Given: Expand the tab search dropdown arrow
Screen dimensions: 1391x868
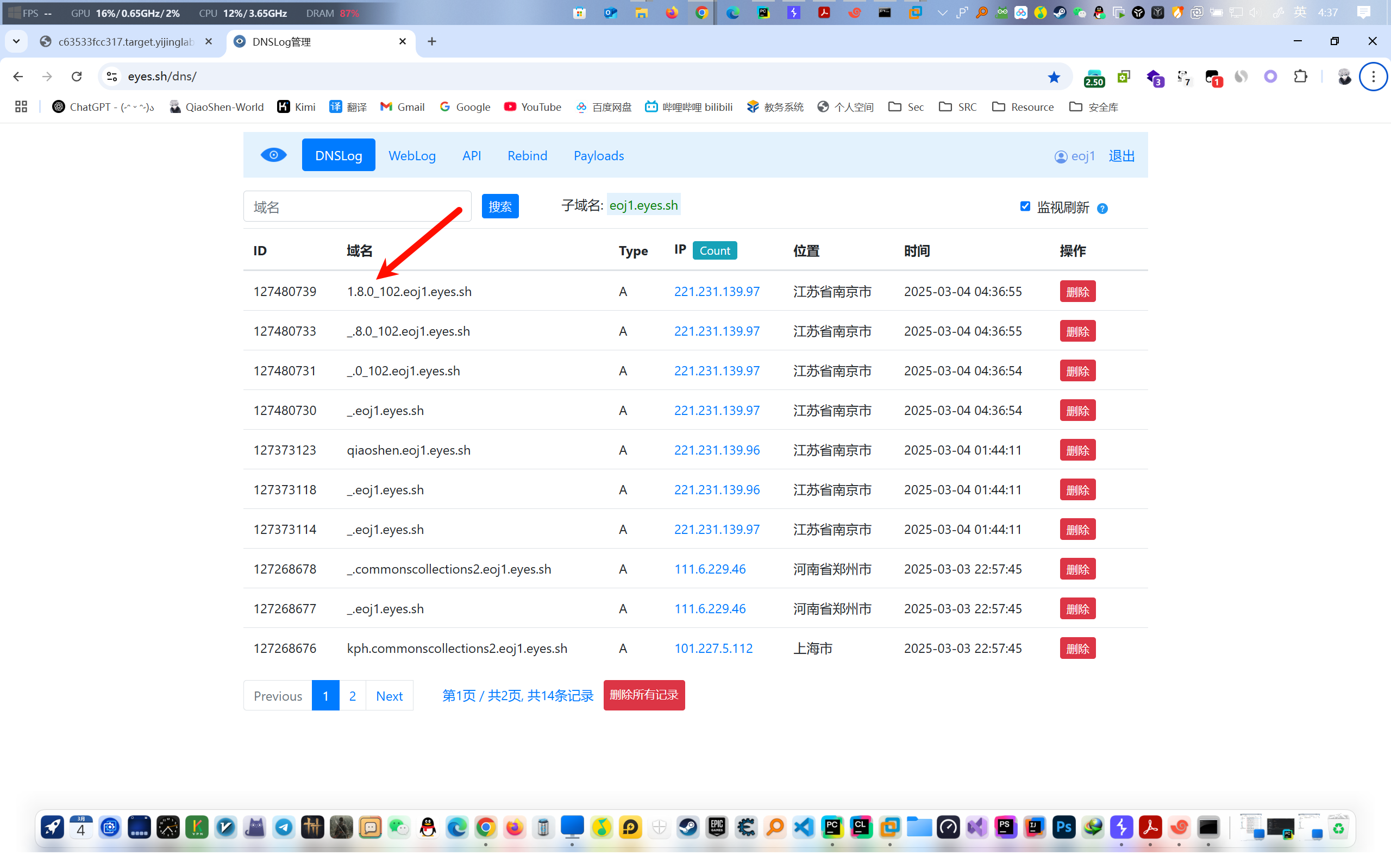Looking at the screenshot, I should tap(16, 41).
